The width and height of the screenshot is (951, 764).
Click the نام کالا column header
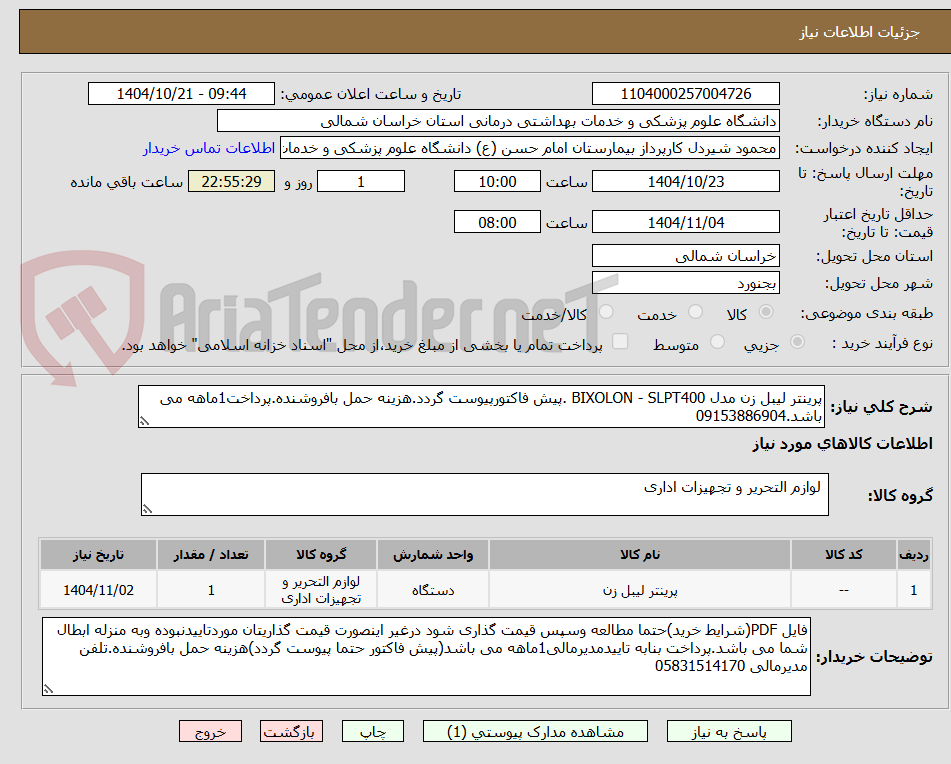pos(640,555)
